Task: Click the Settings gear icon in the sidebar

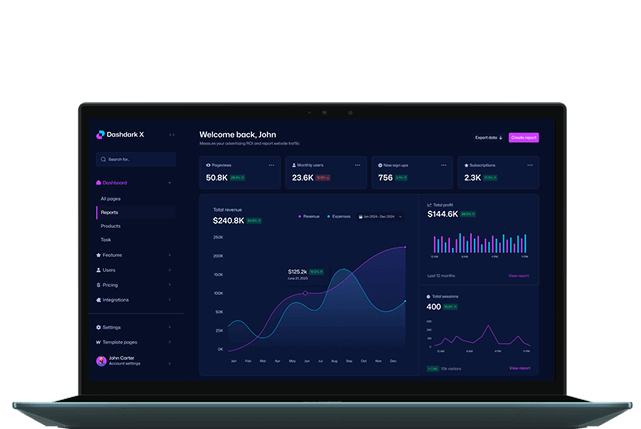Action: (98, 327)
